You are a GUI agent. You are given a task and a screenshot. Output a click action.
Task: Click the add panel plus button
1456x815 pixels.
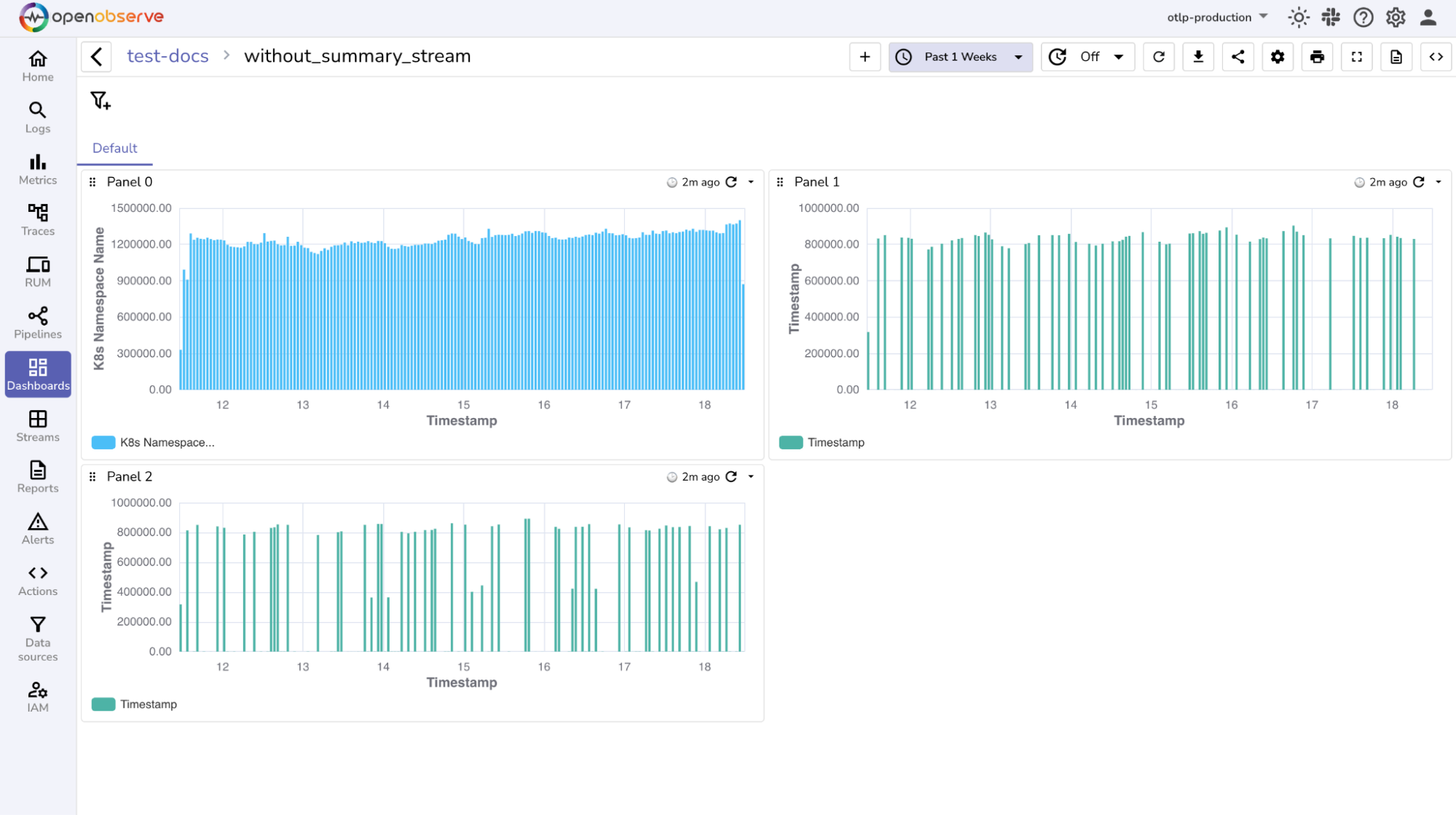click(865, 57)
